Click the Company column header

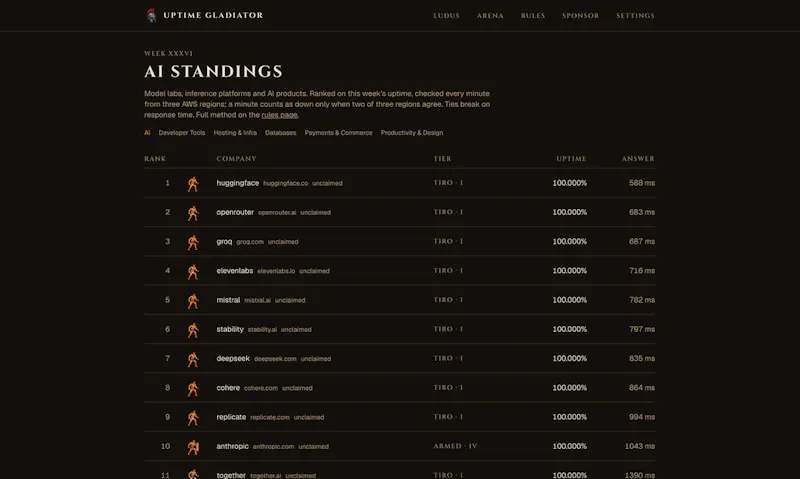tap(236, 159)
